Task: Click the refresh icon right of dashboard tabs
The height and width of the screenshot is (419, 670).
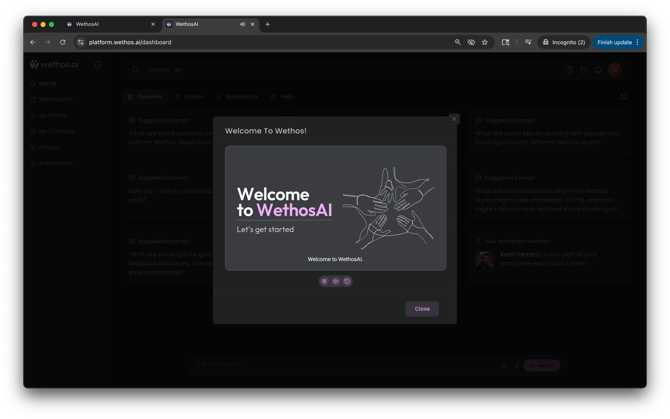Action: 623,97
